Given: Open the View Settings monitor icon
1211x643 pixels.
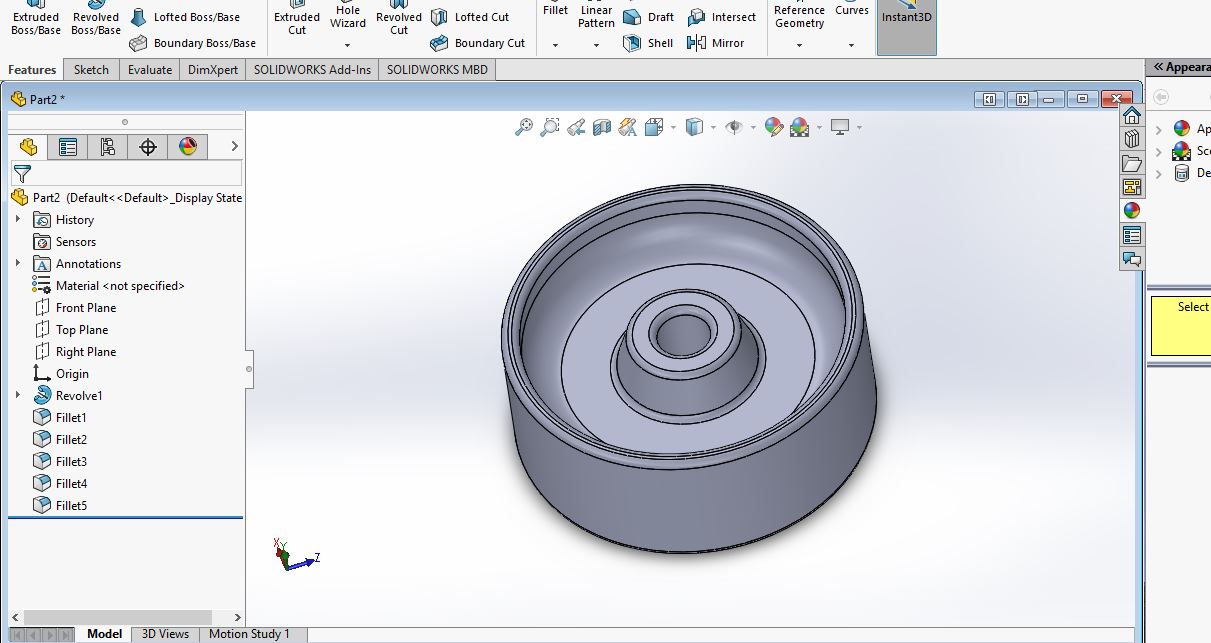Looking at the screenshot, I should 840,127.
